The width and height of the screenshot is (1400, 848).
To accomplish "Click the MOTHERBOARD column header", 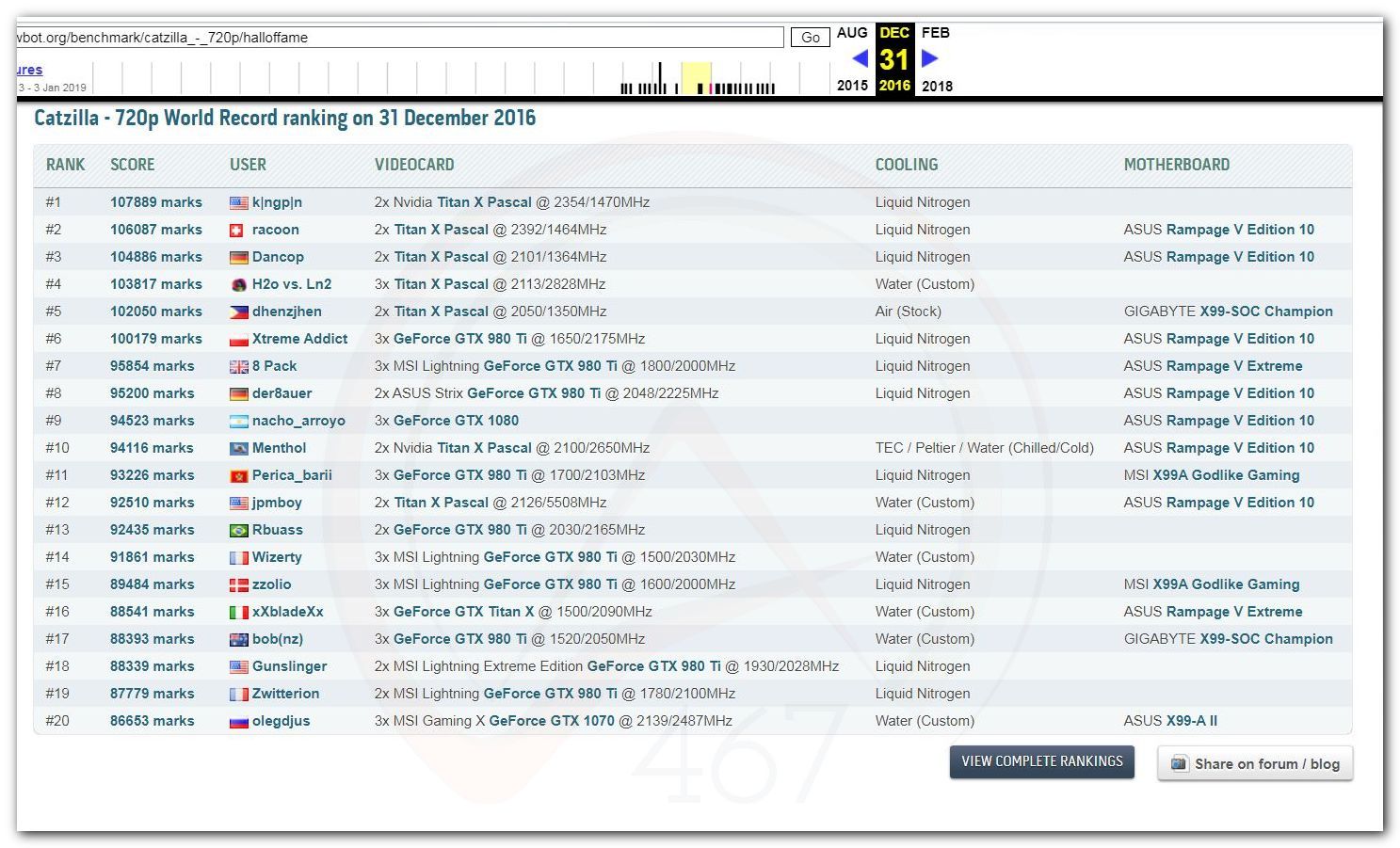I will [x=1177, y=165].
